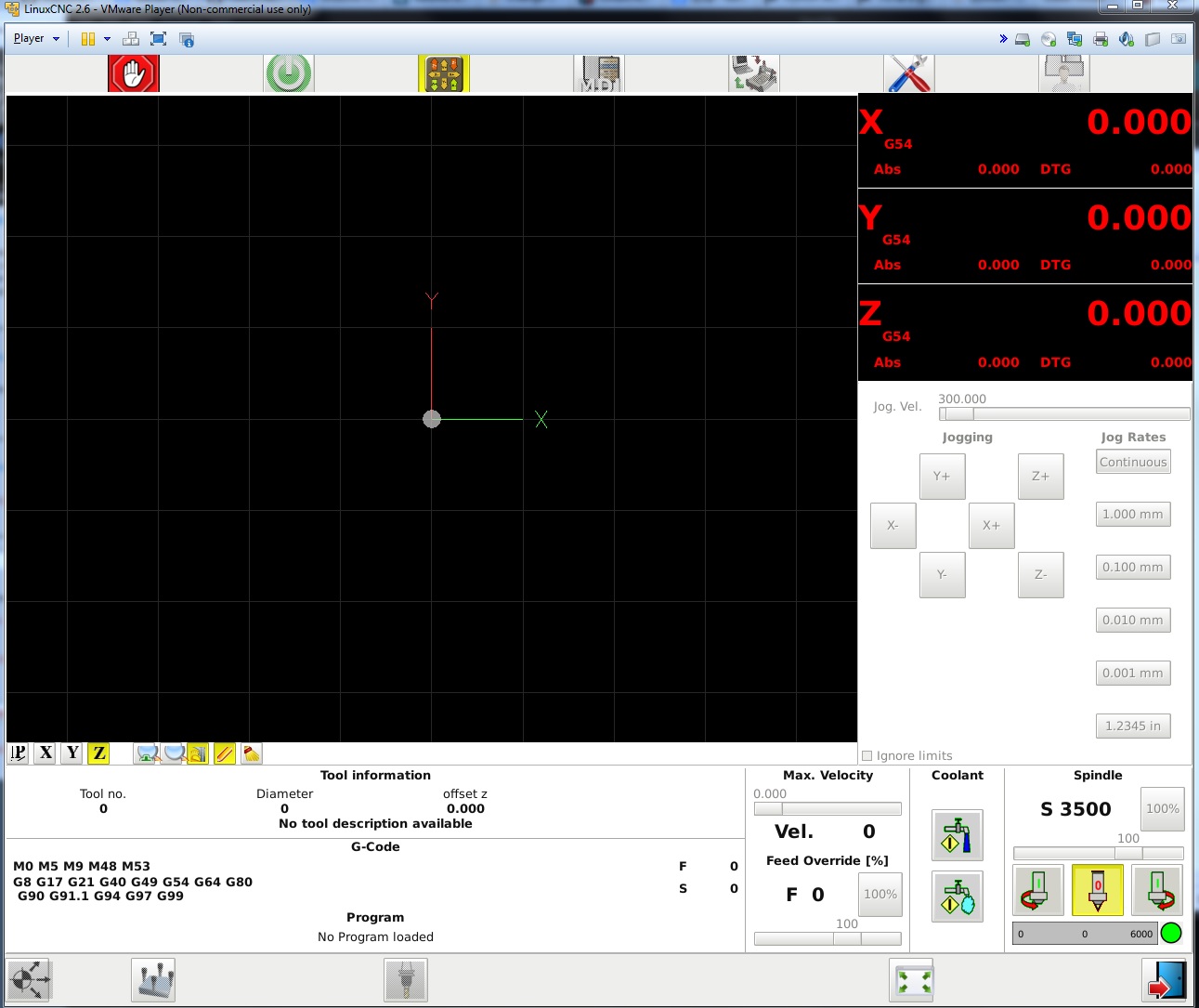Start spindle reverse rotation

pyautogui.click(x=1038, y=890)
